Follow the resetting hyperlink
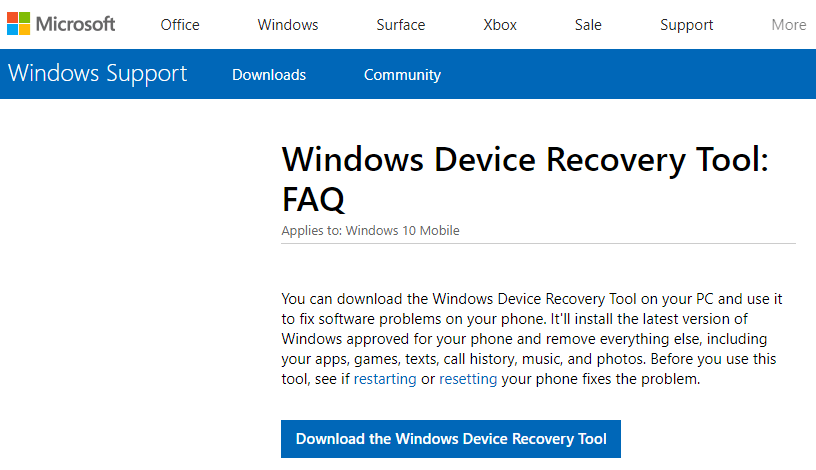The image size is (816, 470). (x=468, y=379)
